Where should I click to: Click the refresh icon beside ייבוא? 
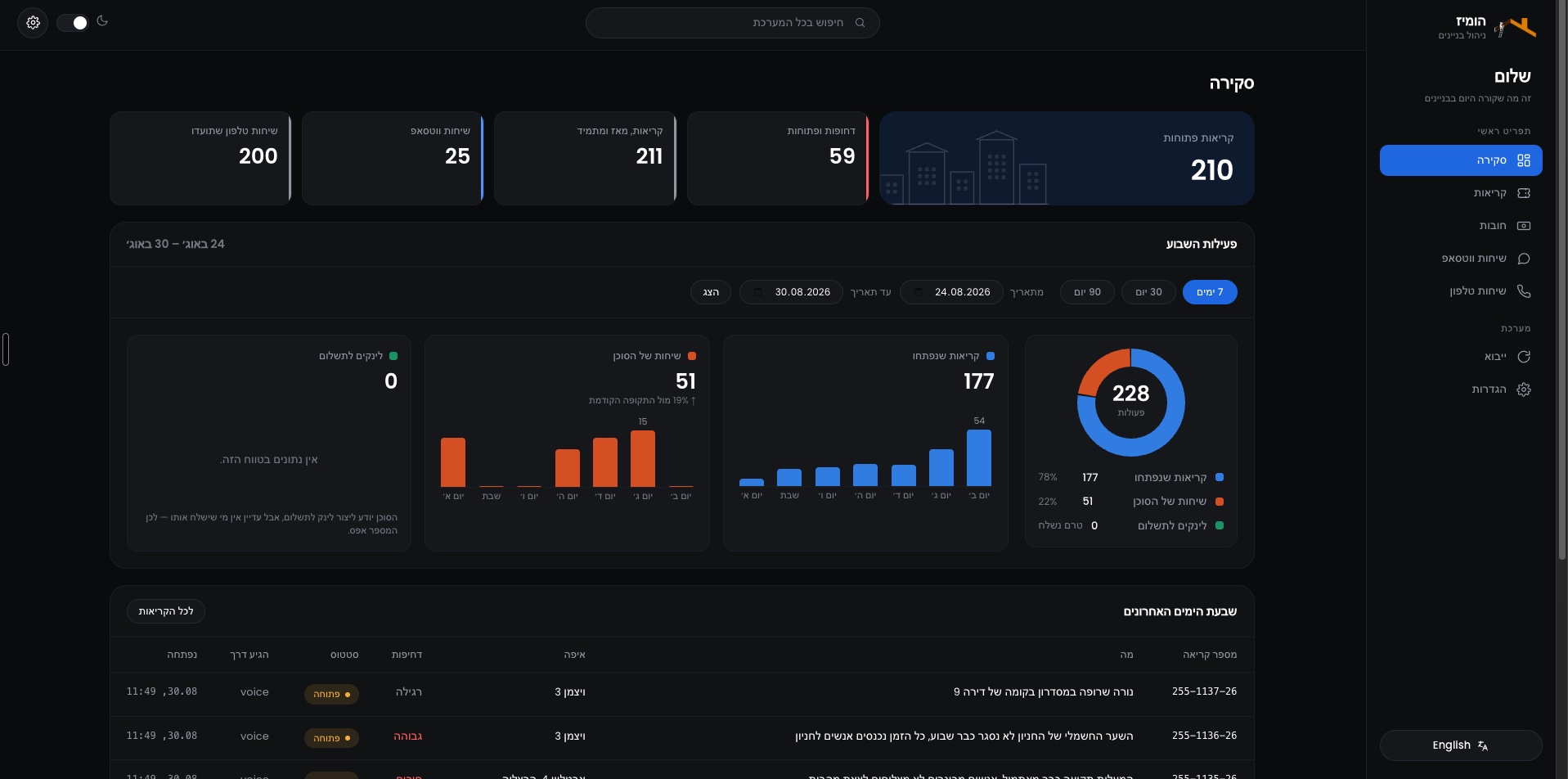(1523, 357)
